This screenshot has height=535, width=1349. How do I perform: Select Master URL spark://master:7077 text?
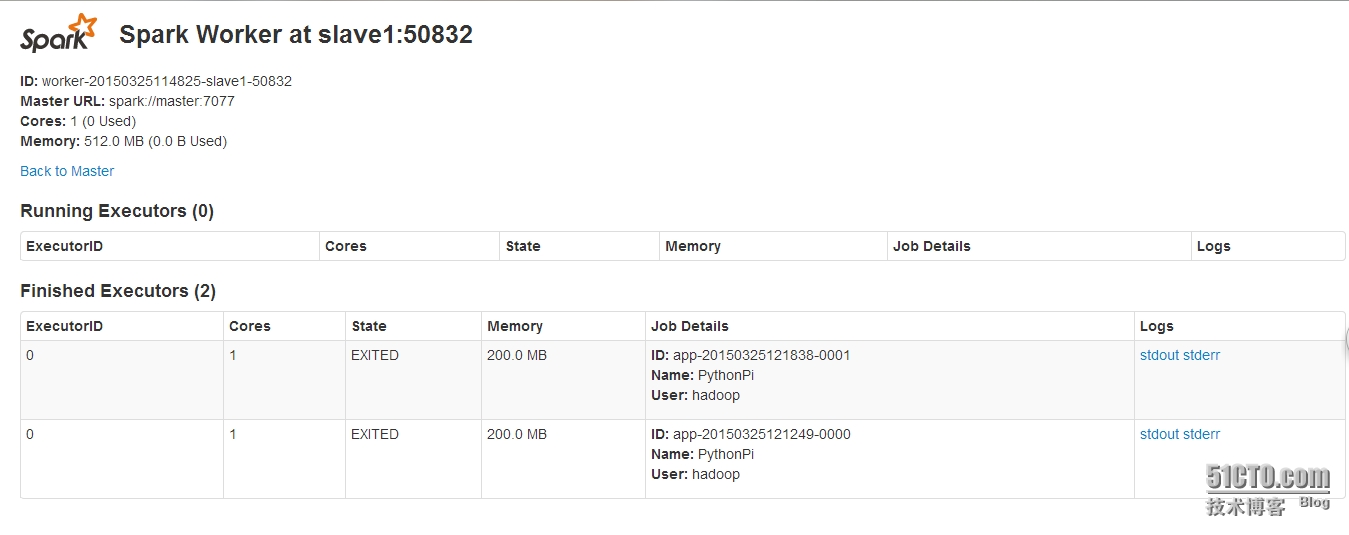point(127,101)
